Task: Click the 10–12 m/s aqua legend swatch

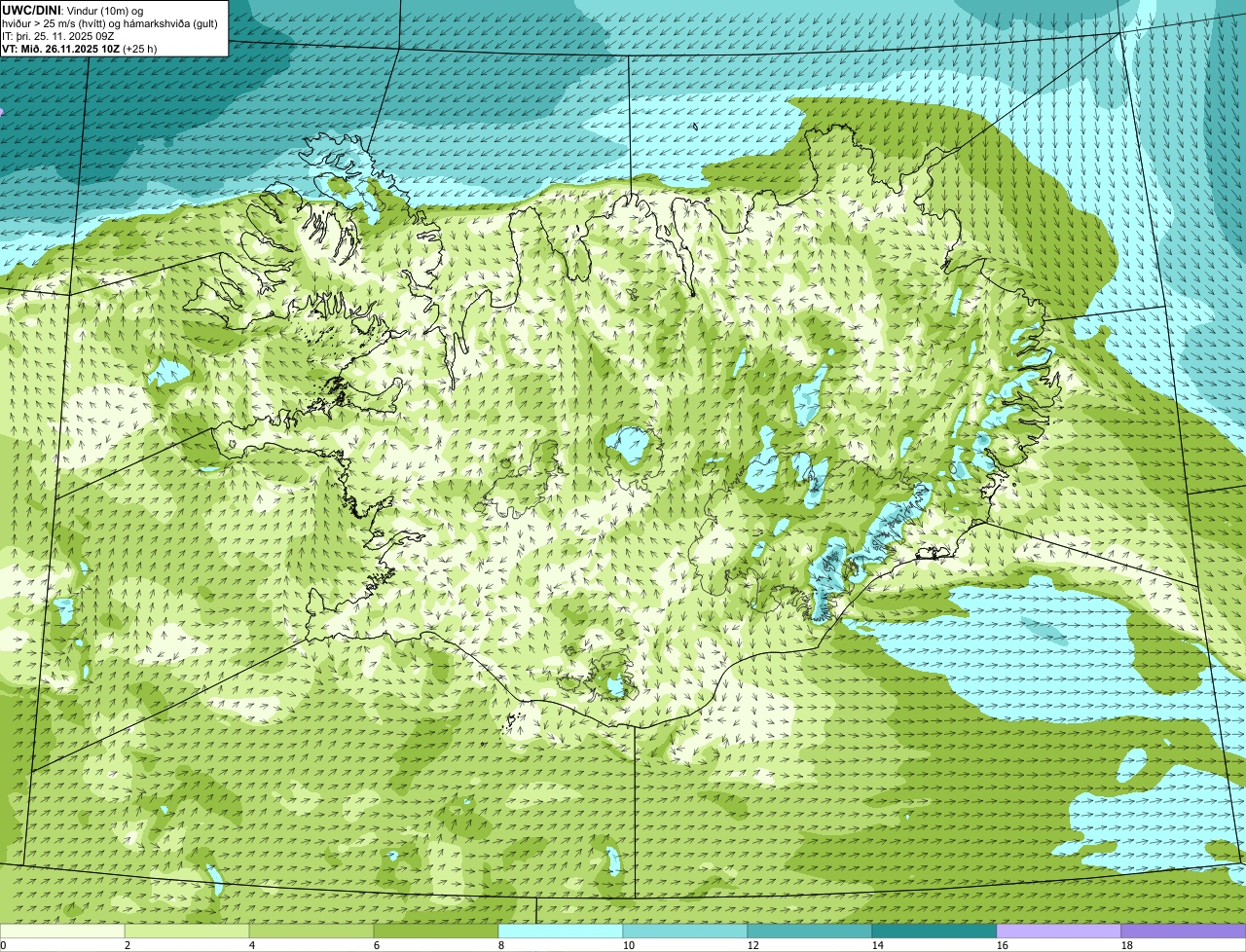Action: point(685,932)
